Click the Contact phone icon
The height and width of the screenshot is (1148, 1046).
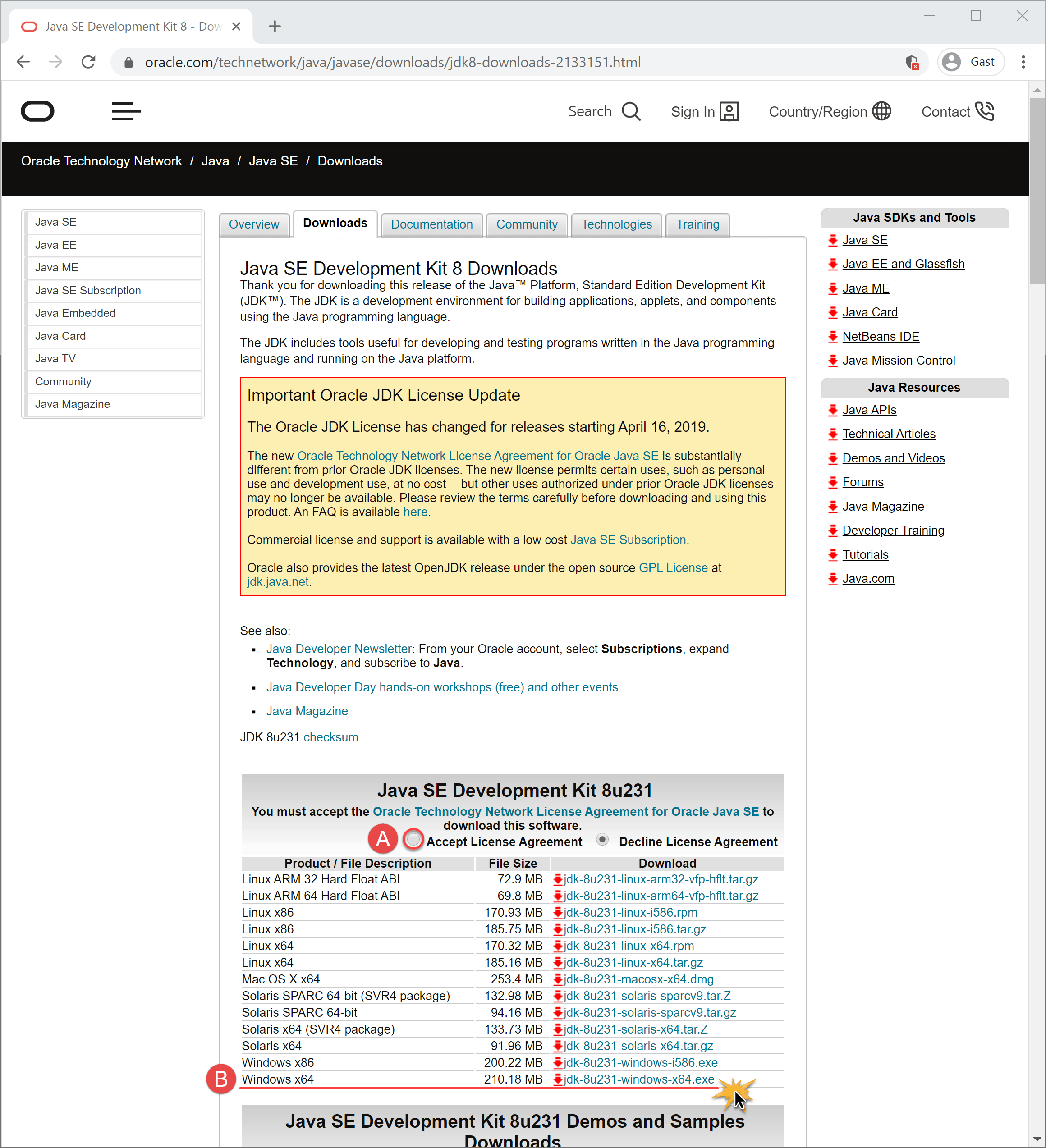click(985, 111)
